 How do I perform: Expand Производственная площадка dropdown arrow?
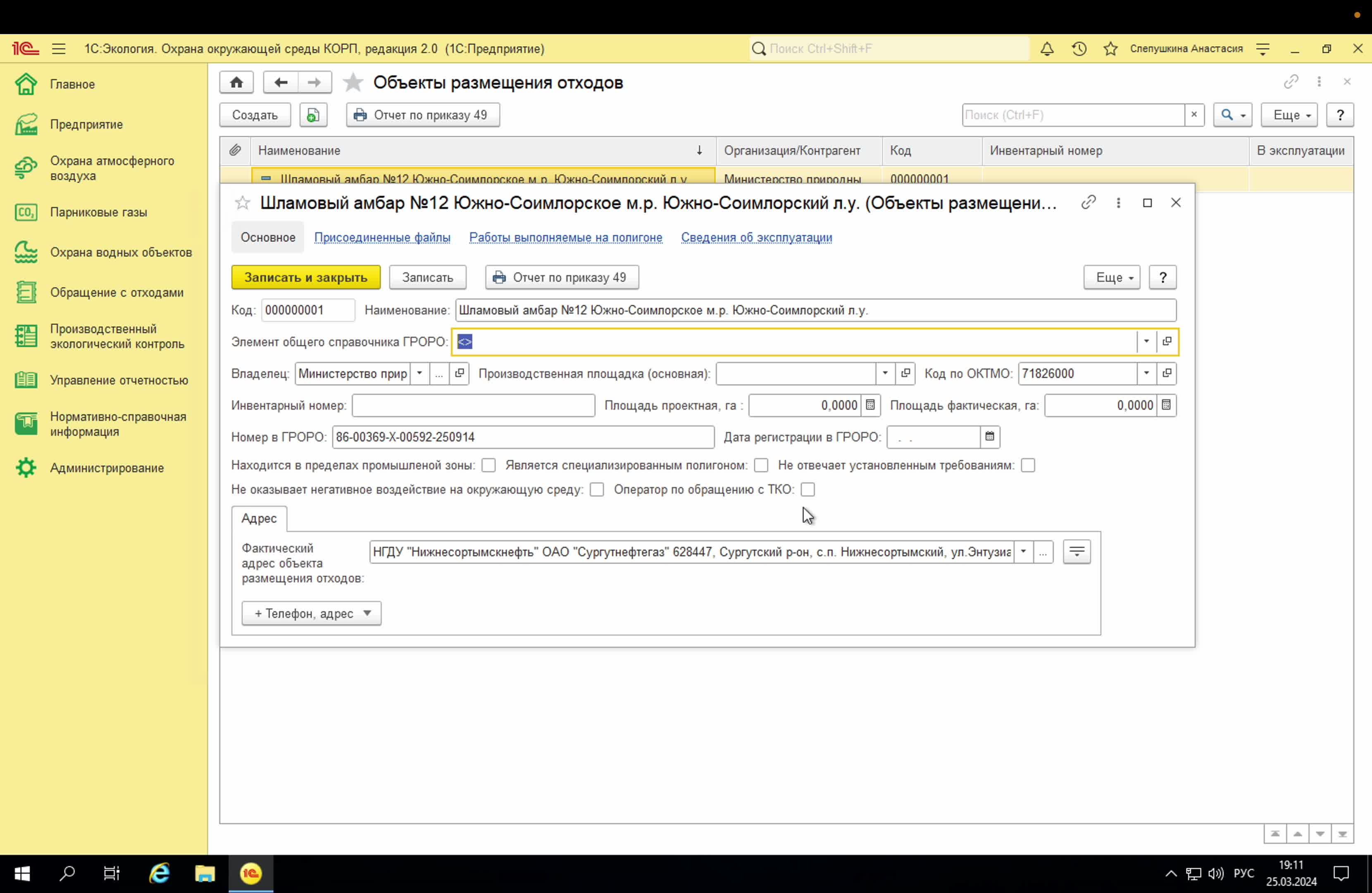click(885, 373)
